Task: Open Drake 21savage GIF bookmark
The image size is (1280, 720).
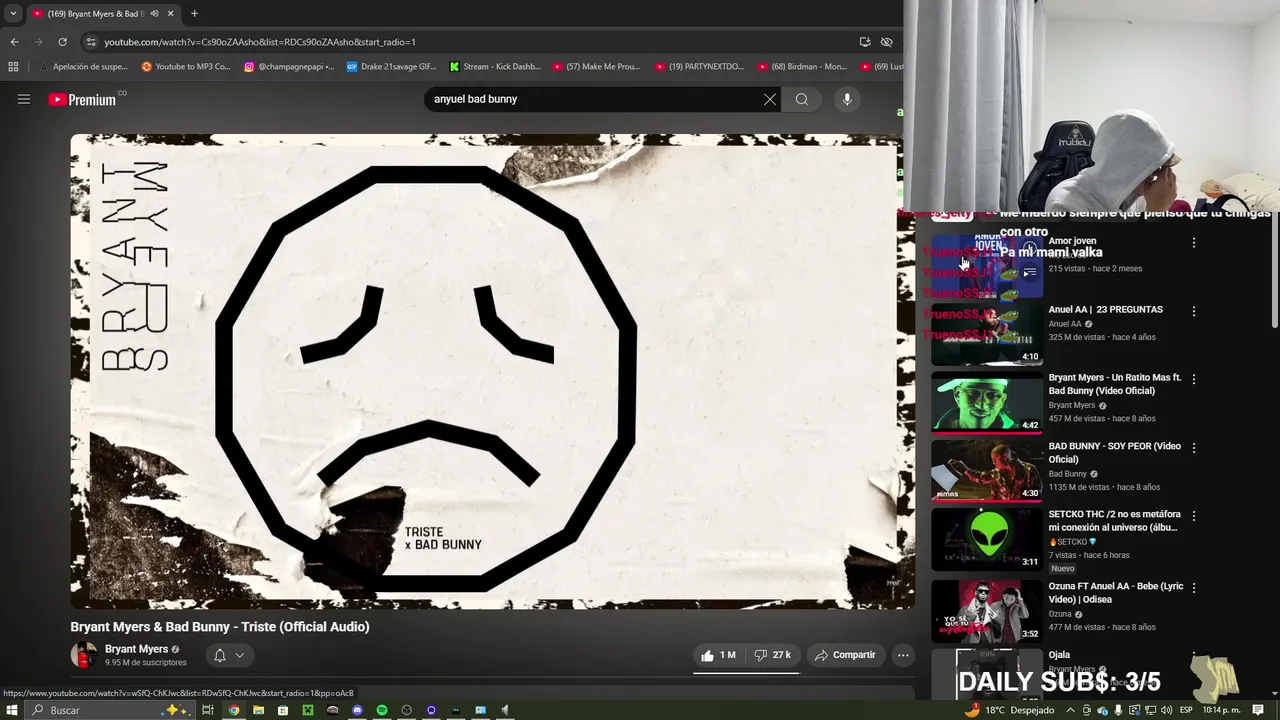Action: (x=392, y=67)
